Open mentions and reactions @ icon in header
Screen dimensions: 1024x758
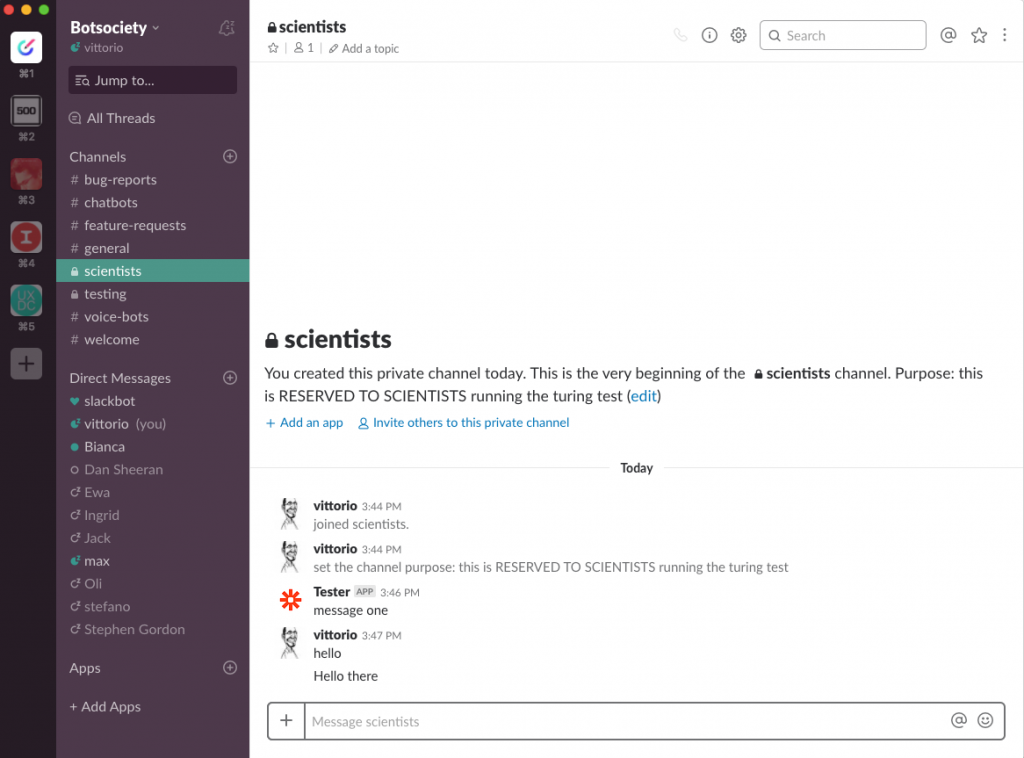(x=948, y=35)
